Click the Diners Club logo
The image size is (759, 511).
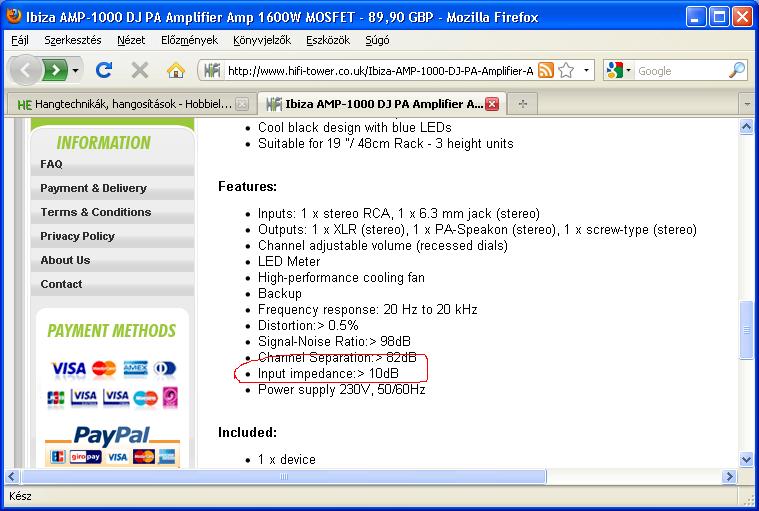[165, 369]
